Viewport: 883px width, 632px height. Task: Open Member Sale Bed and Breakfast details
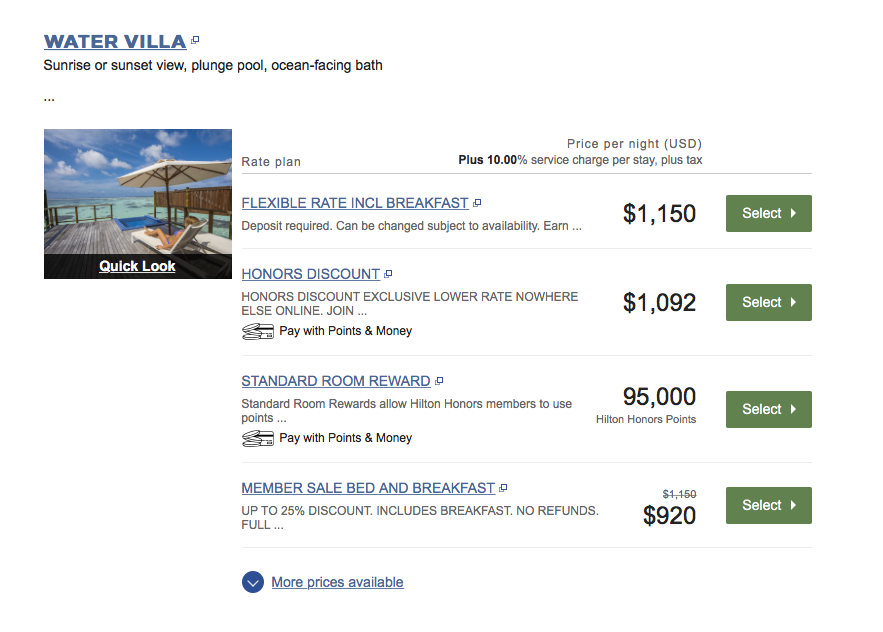coord(368,488)
